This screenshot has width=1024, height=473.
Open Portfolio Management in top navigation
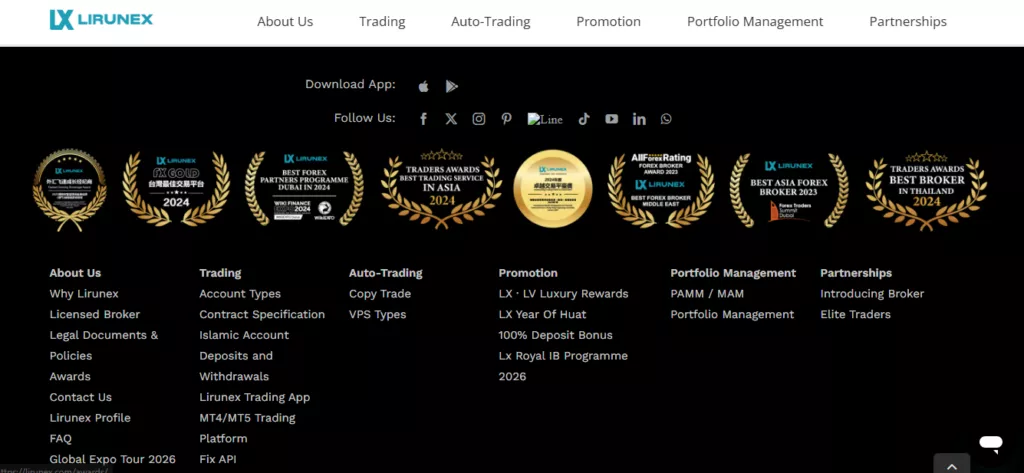click(755, 22)
